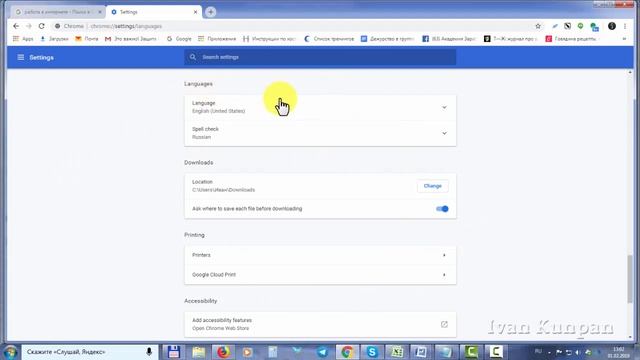Click the browser forward arrow
640x360 pixels.
pos(29,26)
